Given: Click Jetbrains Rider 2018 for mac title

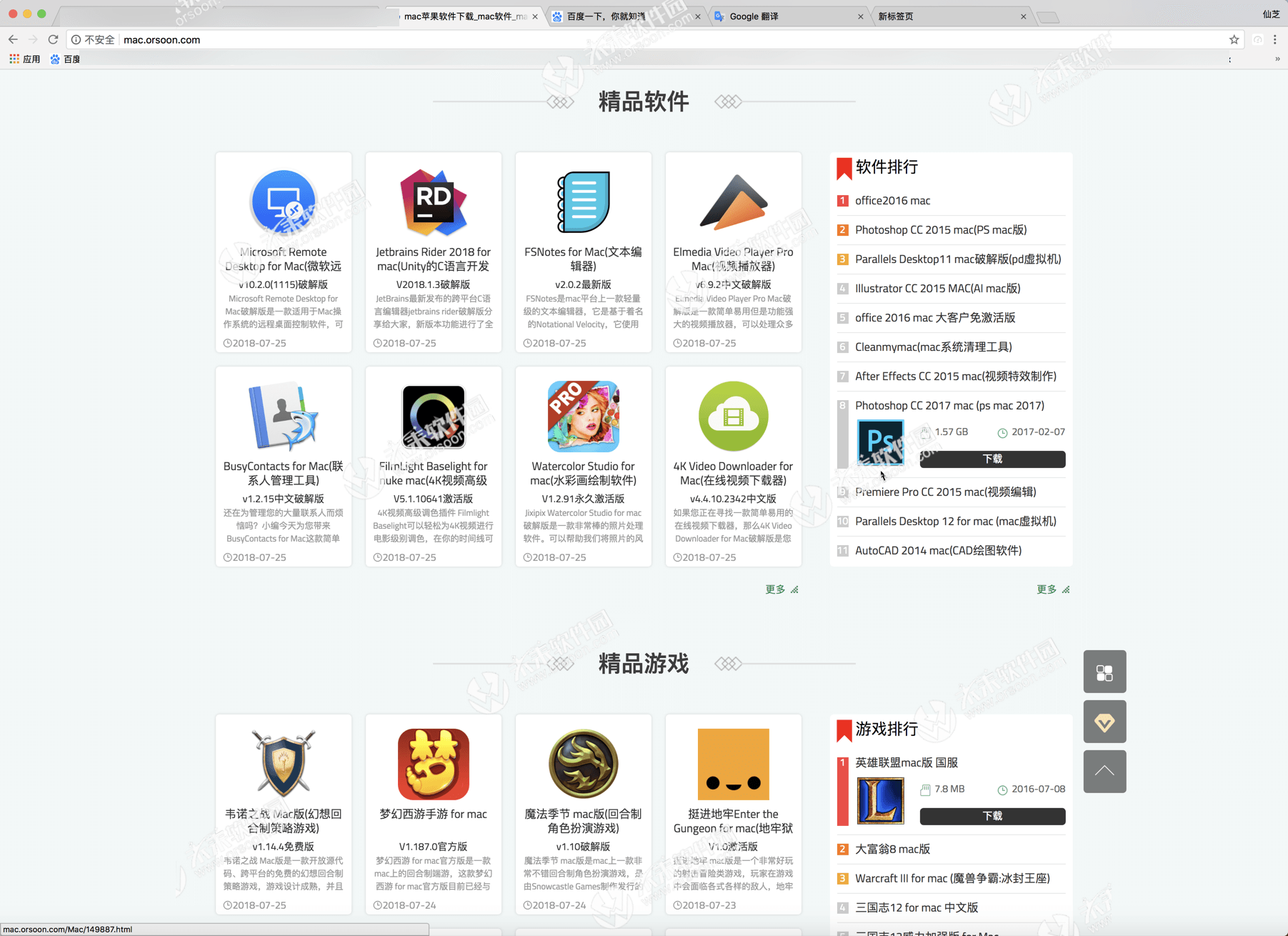Looking at the screenshot, I should coord(434,259).
